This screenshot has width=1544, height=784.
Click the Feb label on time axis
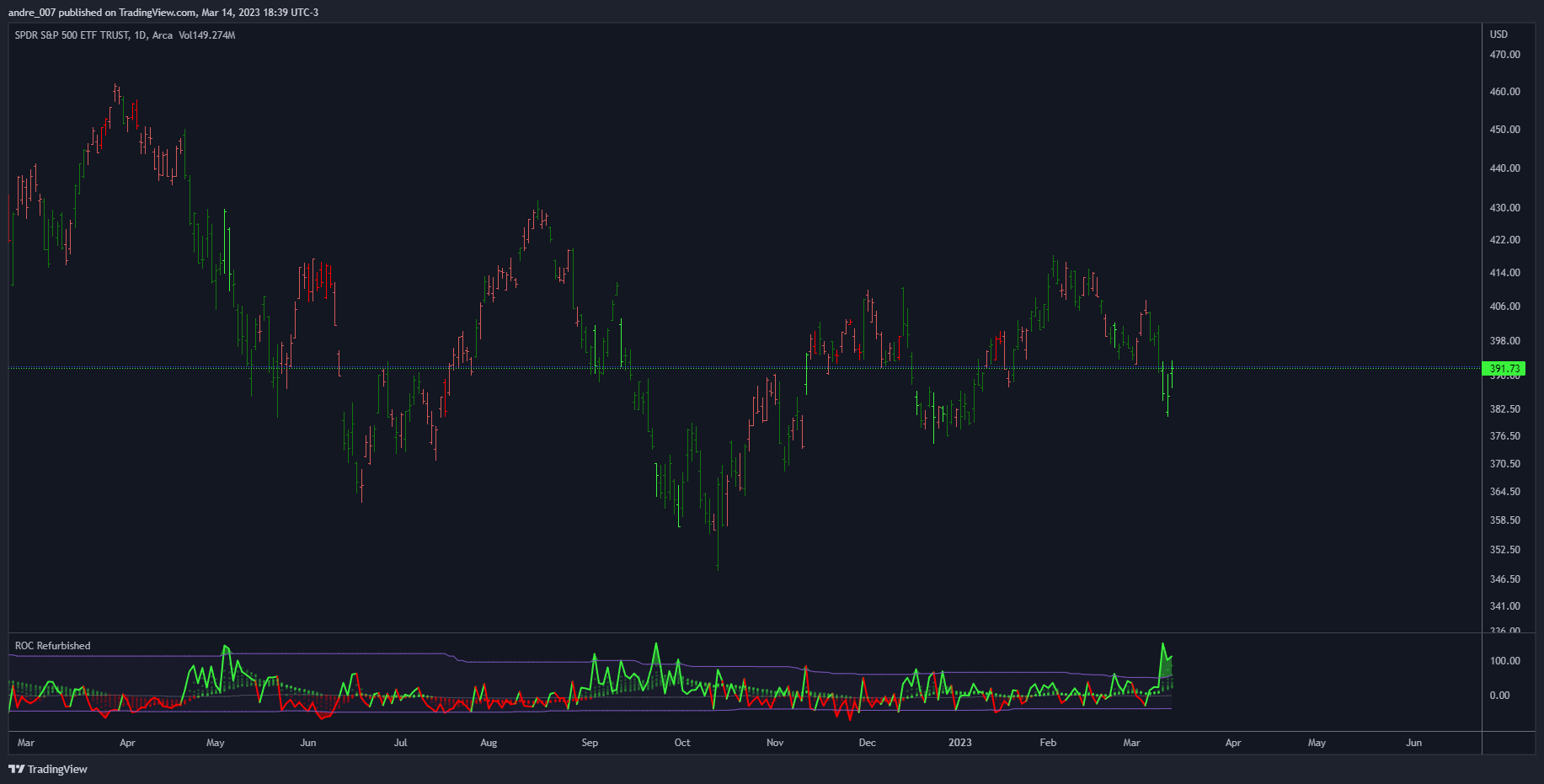pos(1048,743)
